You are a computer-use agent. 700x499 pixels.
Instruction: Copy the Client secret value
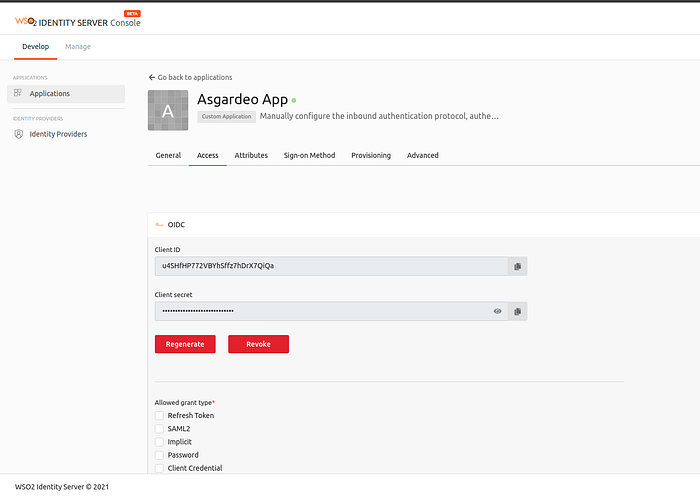pos(517,312)
